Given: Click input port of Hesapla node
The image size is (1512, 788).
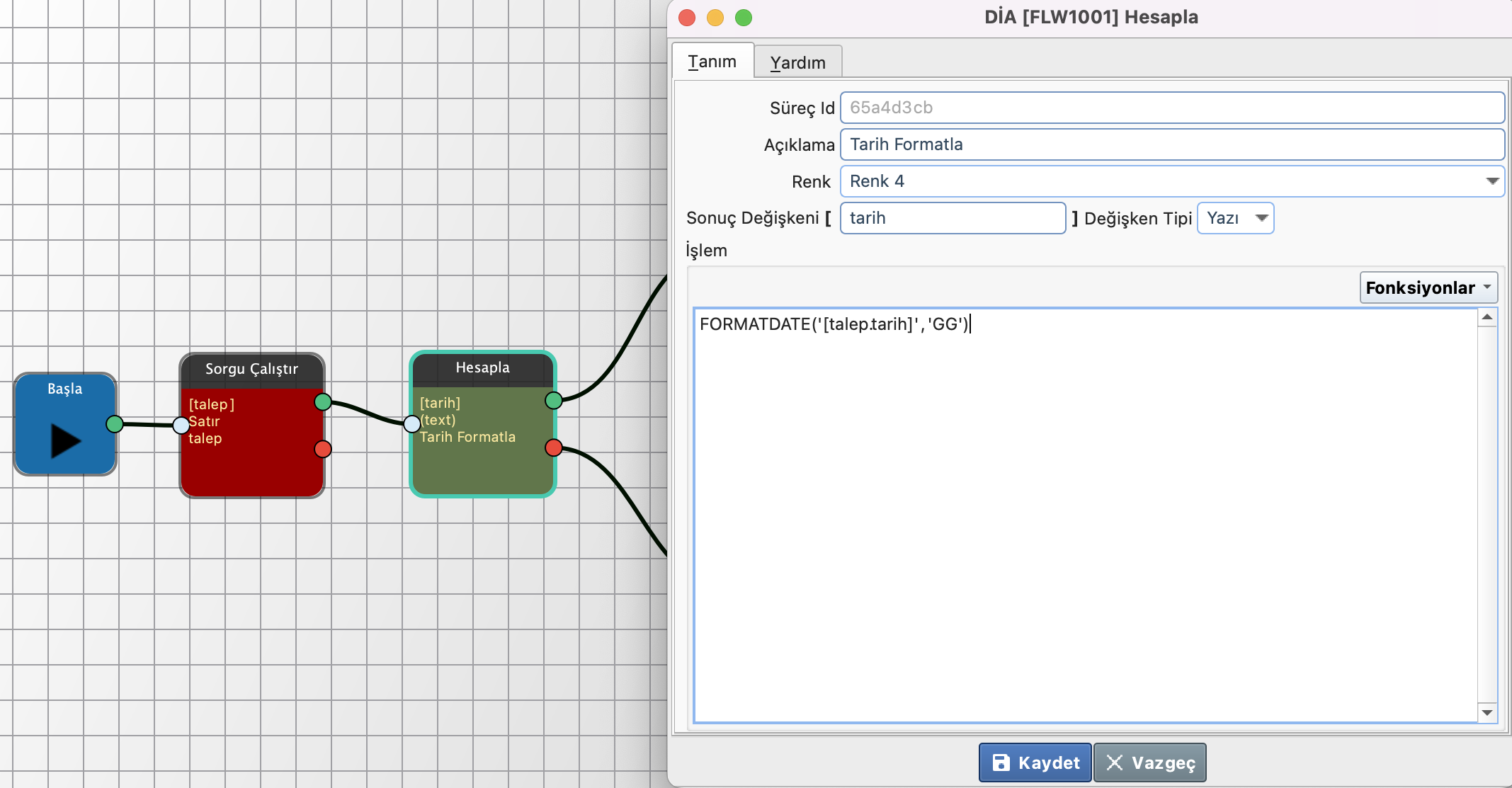Looking at the screenshot, I should coord(412,424).
